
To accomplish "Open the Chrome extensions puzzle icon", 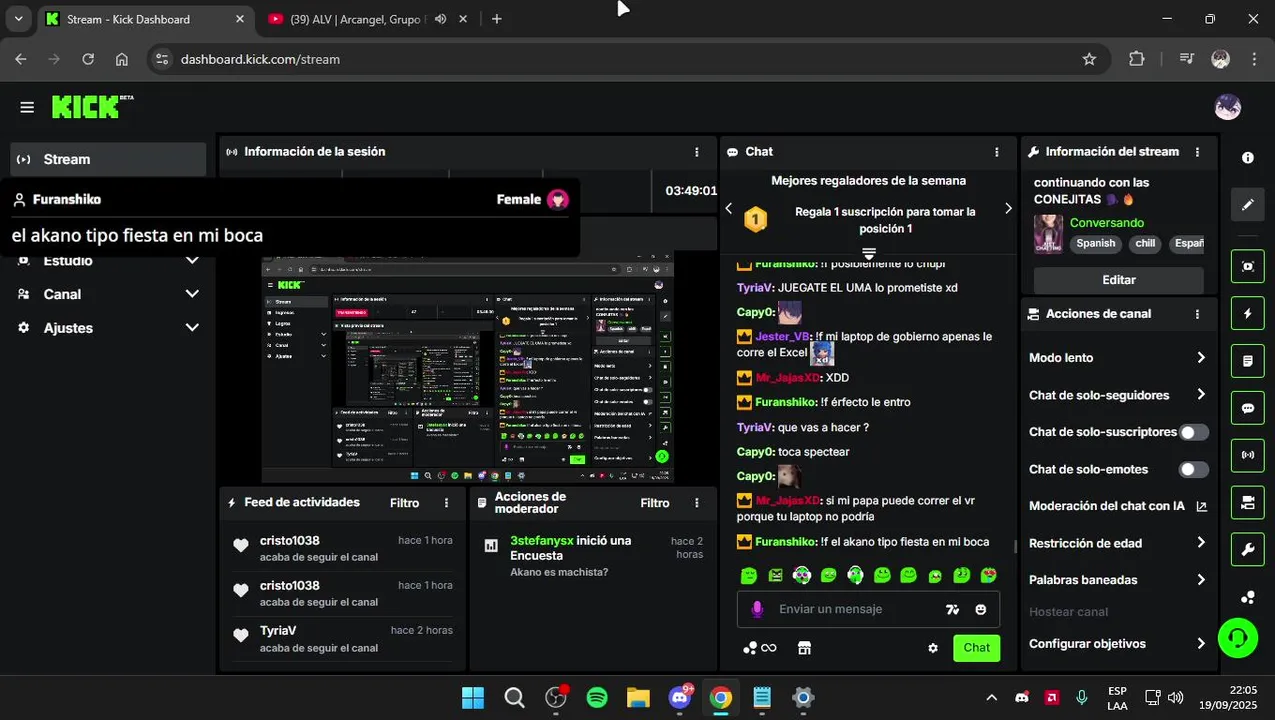I will point(1137,59).
